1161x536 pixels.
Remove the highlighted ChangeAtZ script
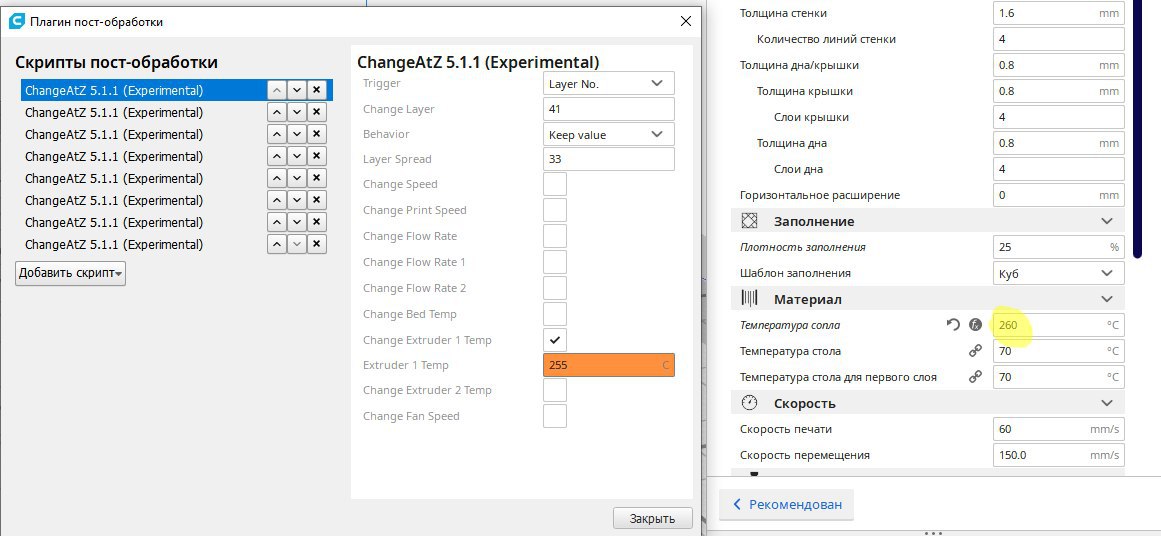click(x=316, y=90)
